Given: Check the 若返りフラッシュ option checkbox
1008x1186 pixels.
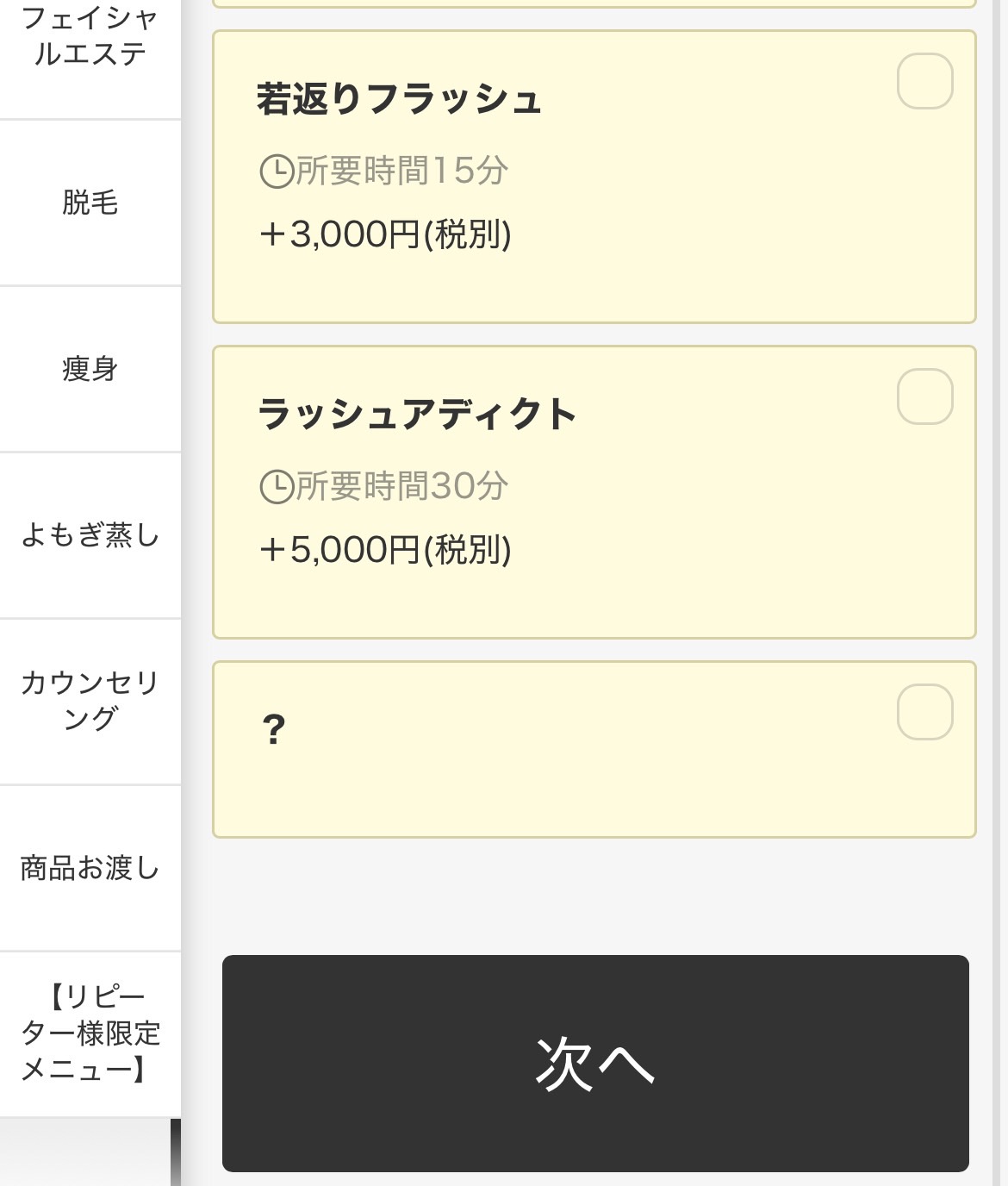Looking at the screenshot, I should click(924, 81).
